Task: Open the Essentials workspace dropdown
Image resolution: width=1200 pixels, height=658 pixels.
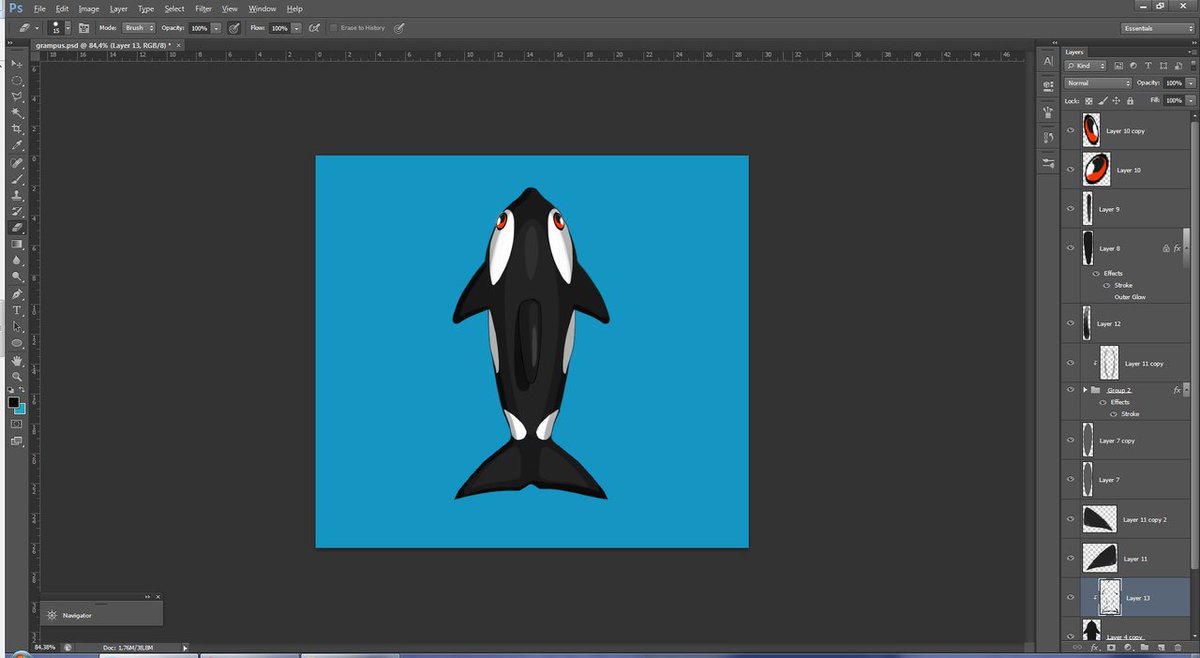Action: tap(1157, 28)
